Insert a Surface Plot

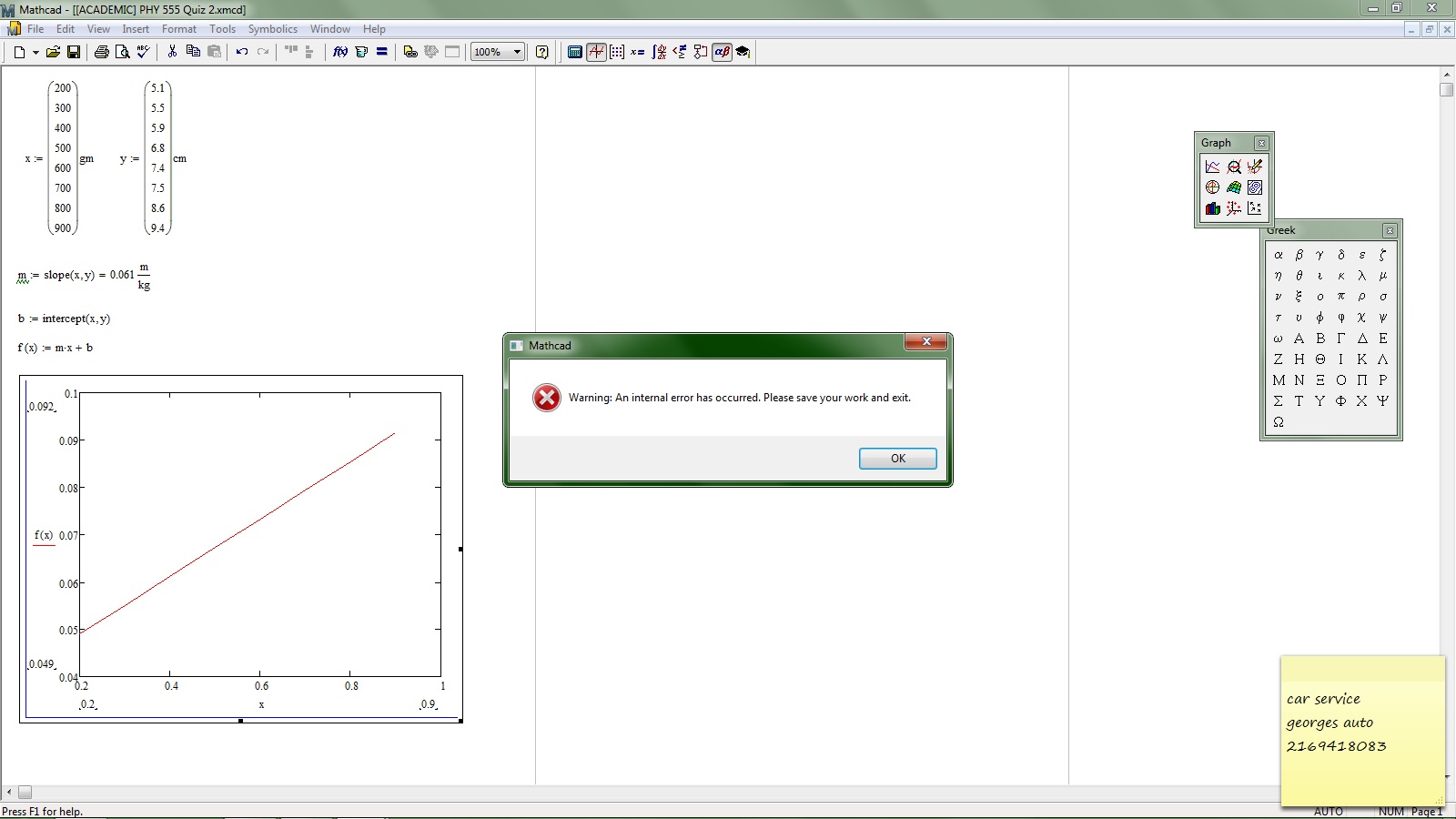1234,187
